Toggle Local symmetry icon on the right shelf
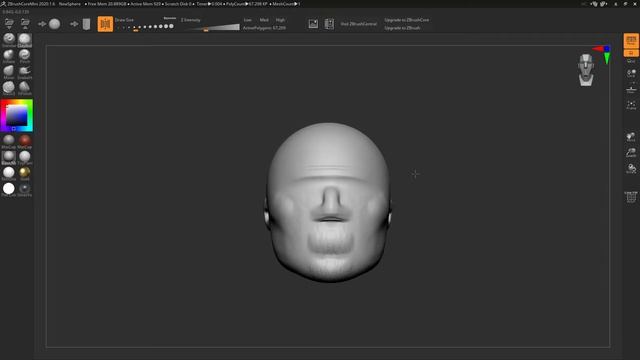The width and height of the screenshot is (640, 360). [631, 73]
